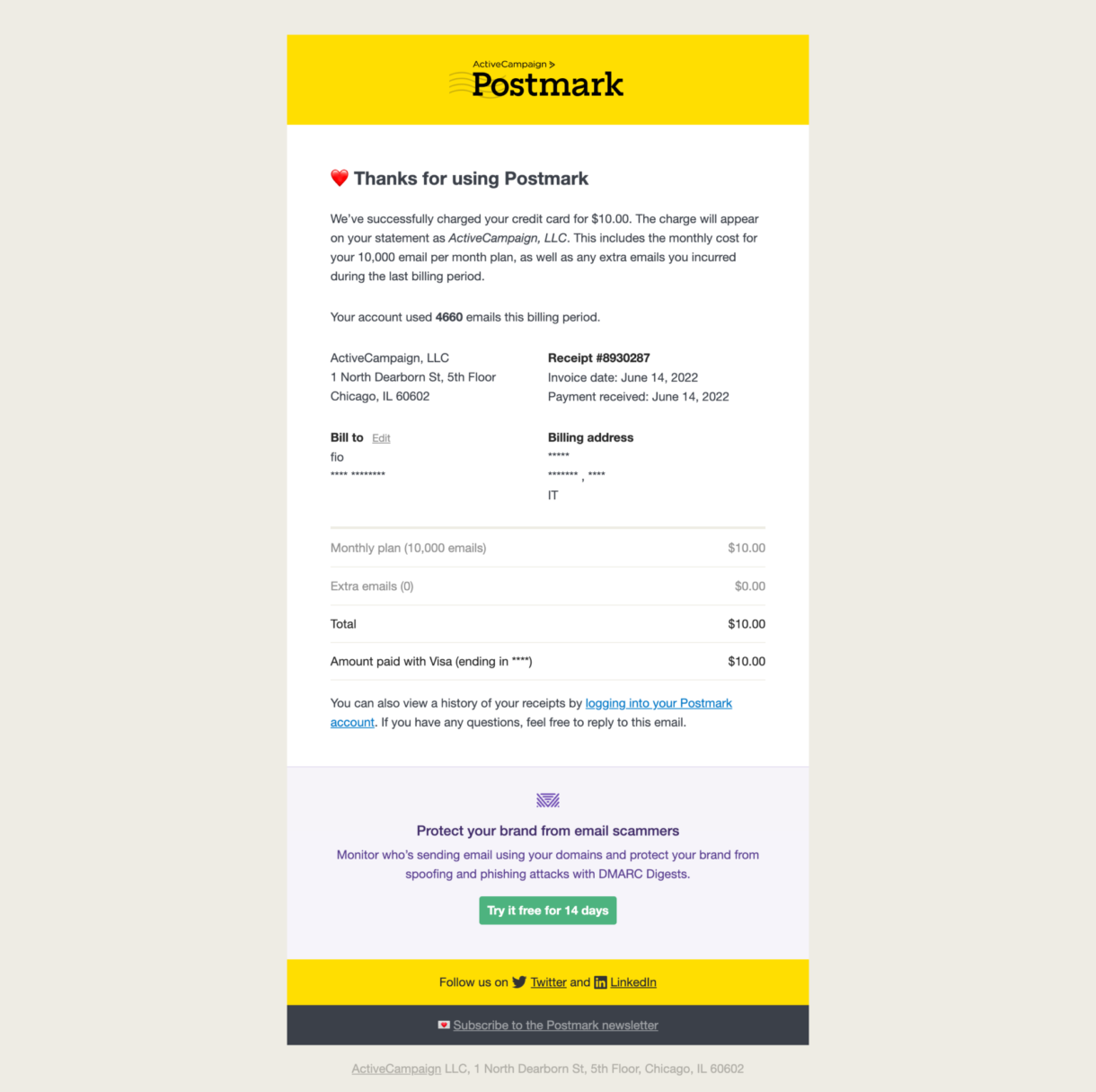Click the 'Thanks for using Postmark' heading
The height and width of the screenshot is (1092, 1096).
[x=471, y=178]
